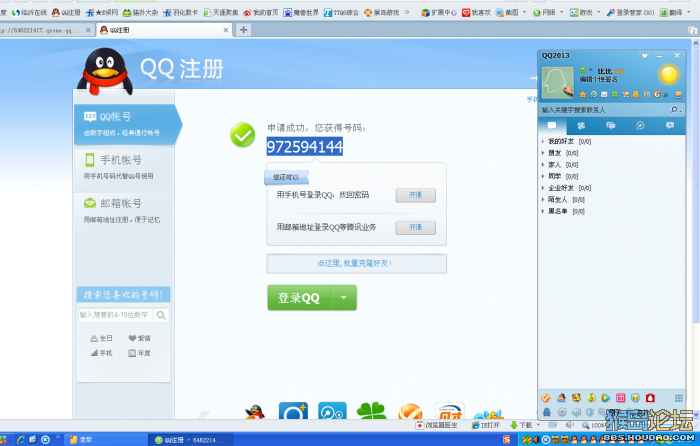Expand the 同学 group
Screen dimensions: 700x446
pyautogui.click(x=560, y=176)
